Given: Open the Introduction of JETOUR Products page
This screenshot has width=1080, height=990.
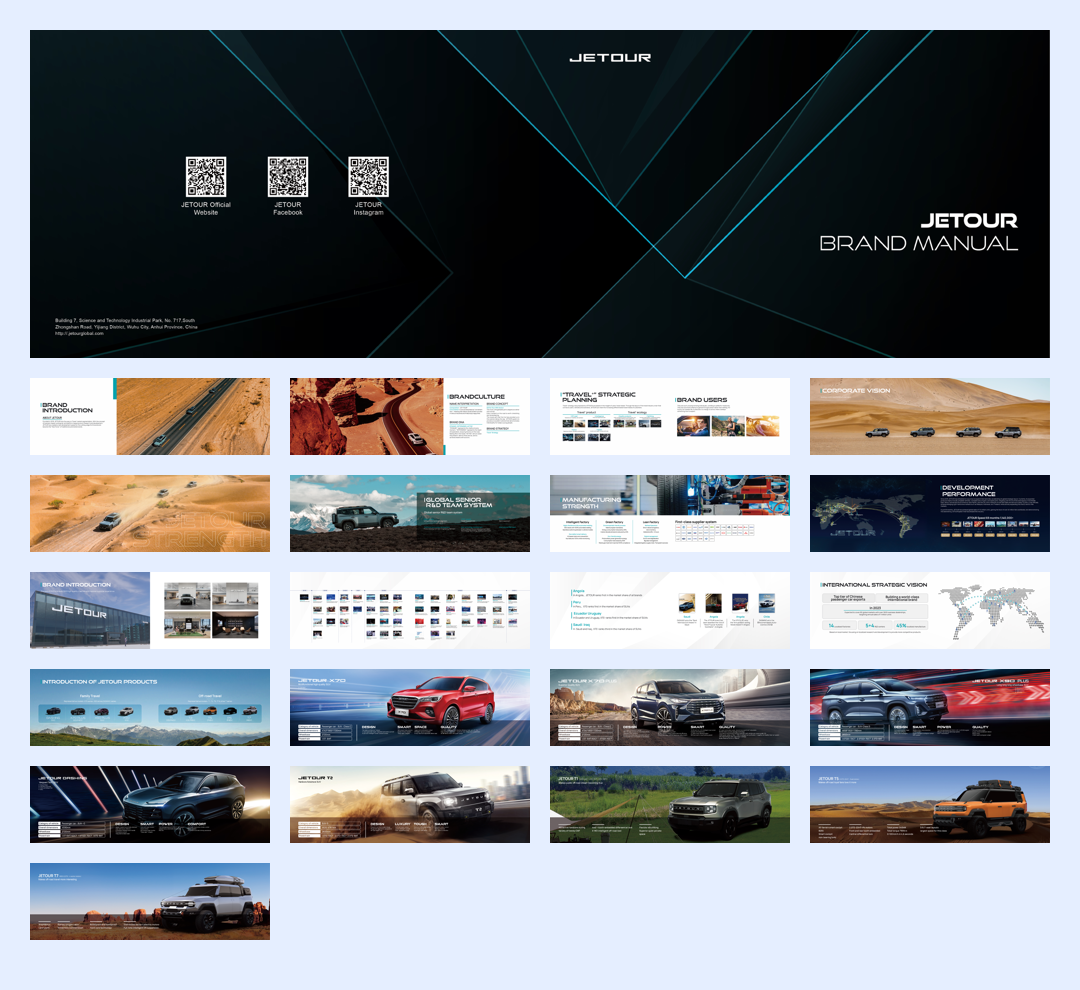Looking at the screenshot, I should 150,707.
